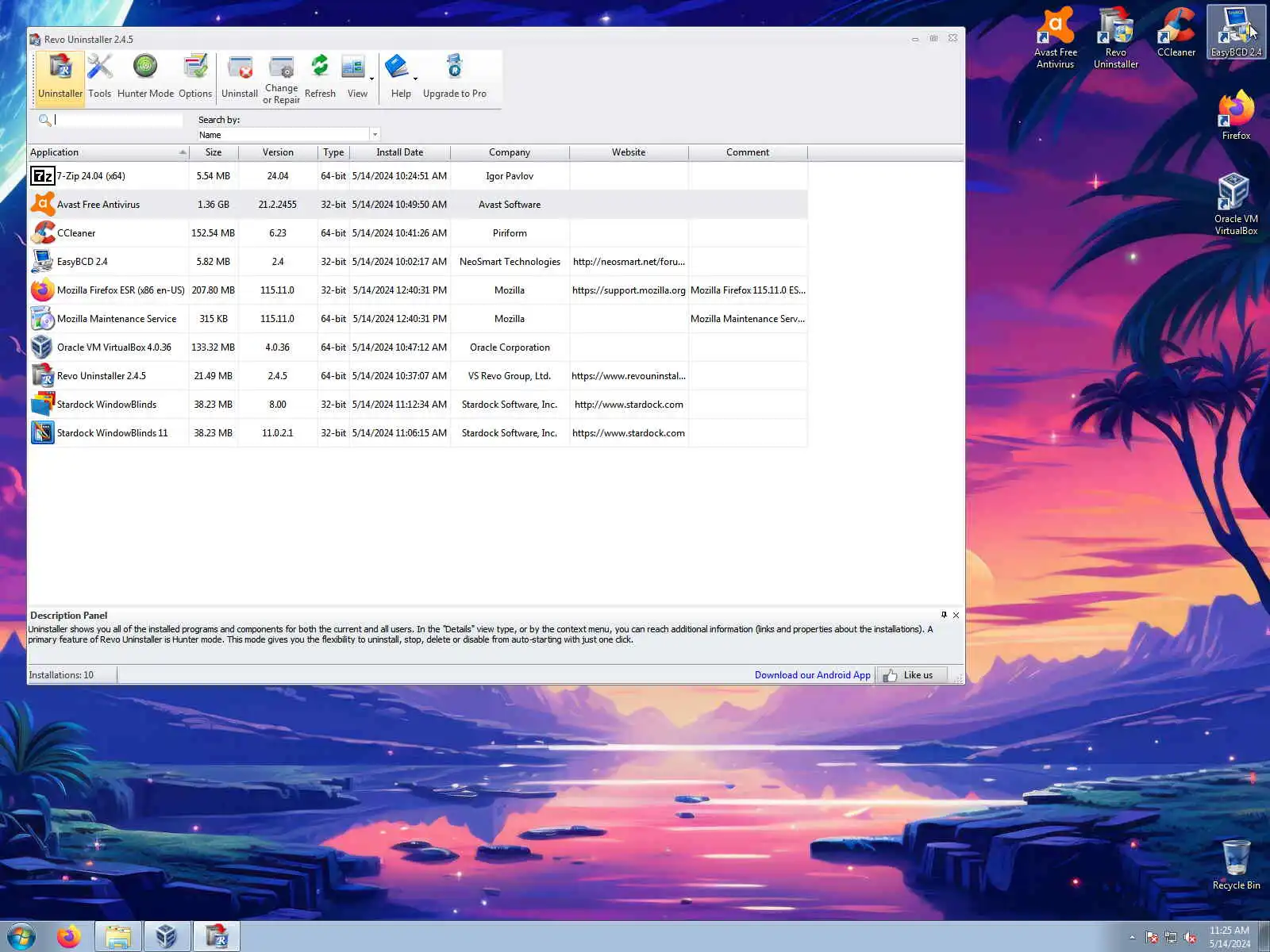Refresh the installed programs list
This screenshot has width=1270, height=952.
click(320, 77)
